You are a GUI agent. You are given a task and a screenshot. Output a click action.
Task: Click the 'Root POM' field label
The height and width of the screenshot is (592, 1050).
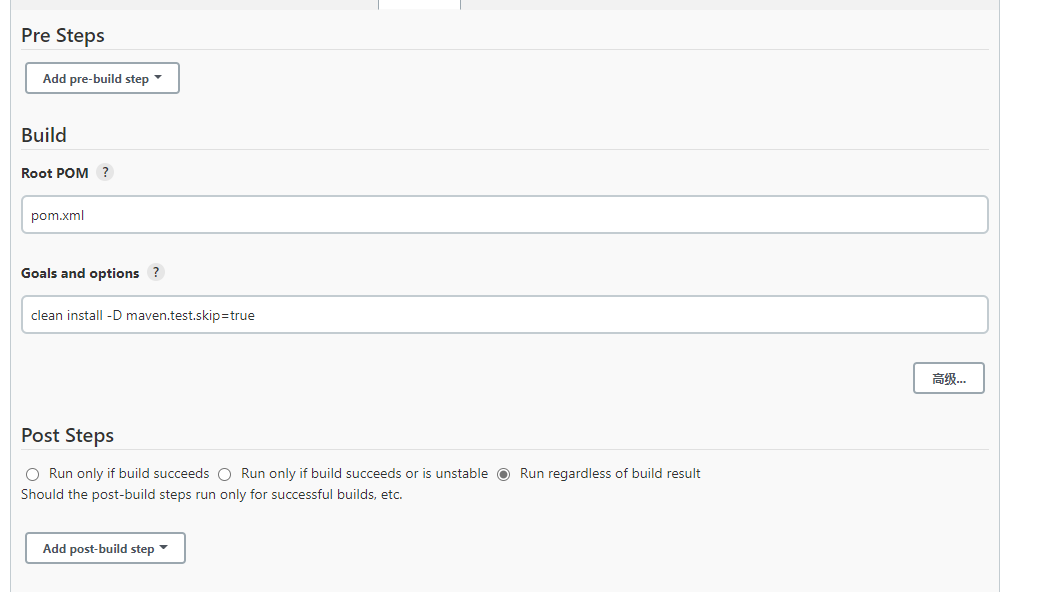55,173
